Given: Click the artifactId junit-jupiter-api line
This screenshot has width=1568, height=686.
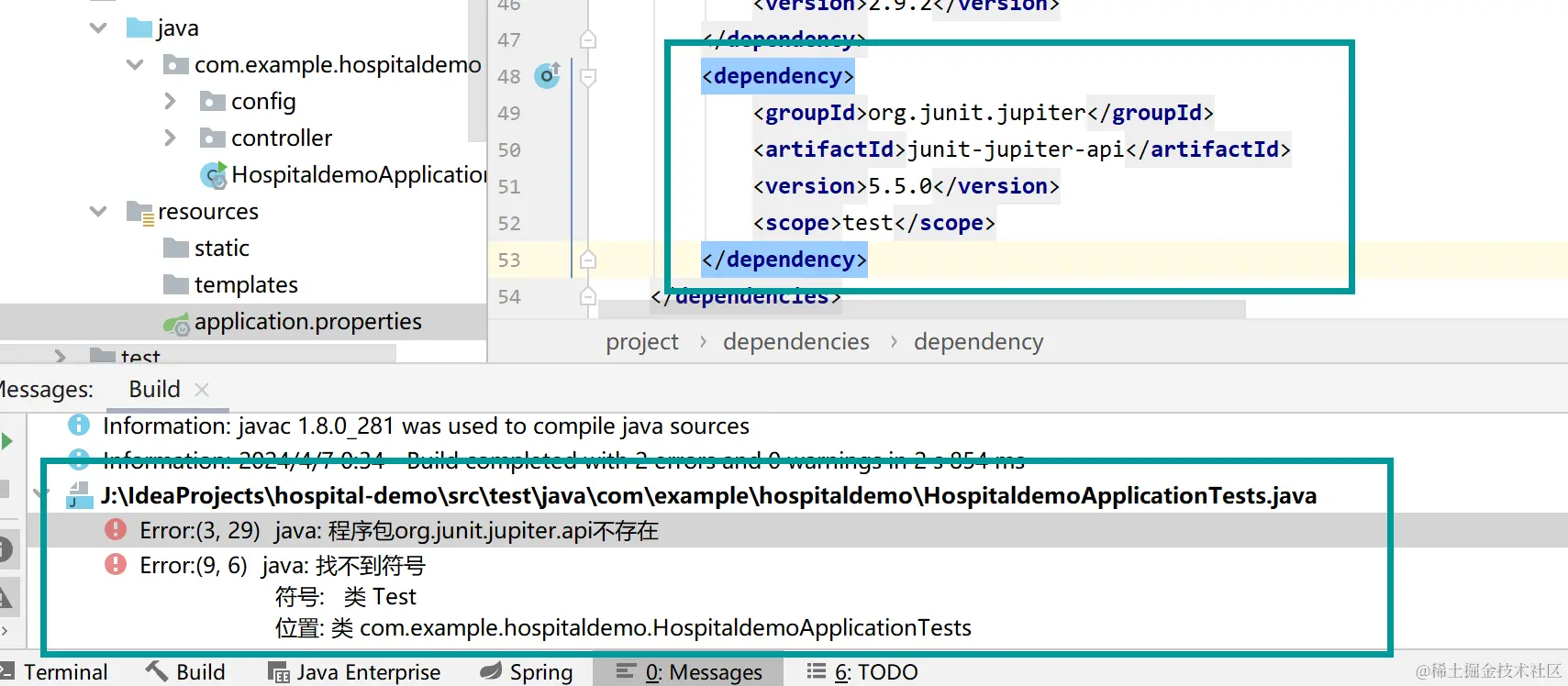Looking at the screenshot, I should pos(1022,149).
